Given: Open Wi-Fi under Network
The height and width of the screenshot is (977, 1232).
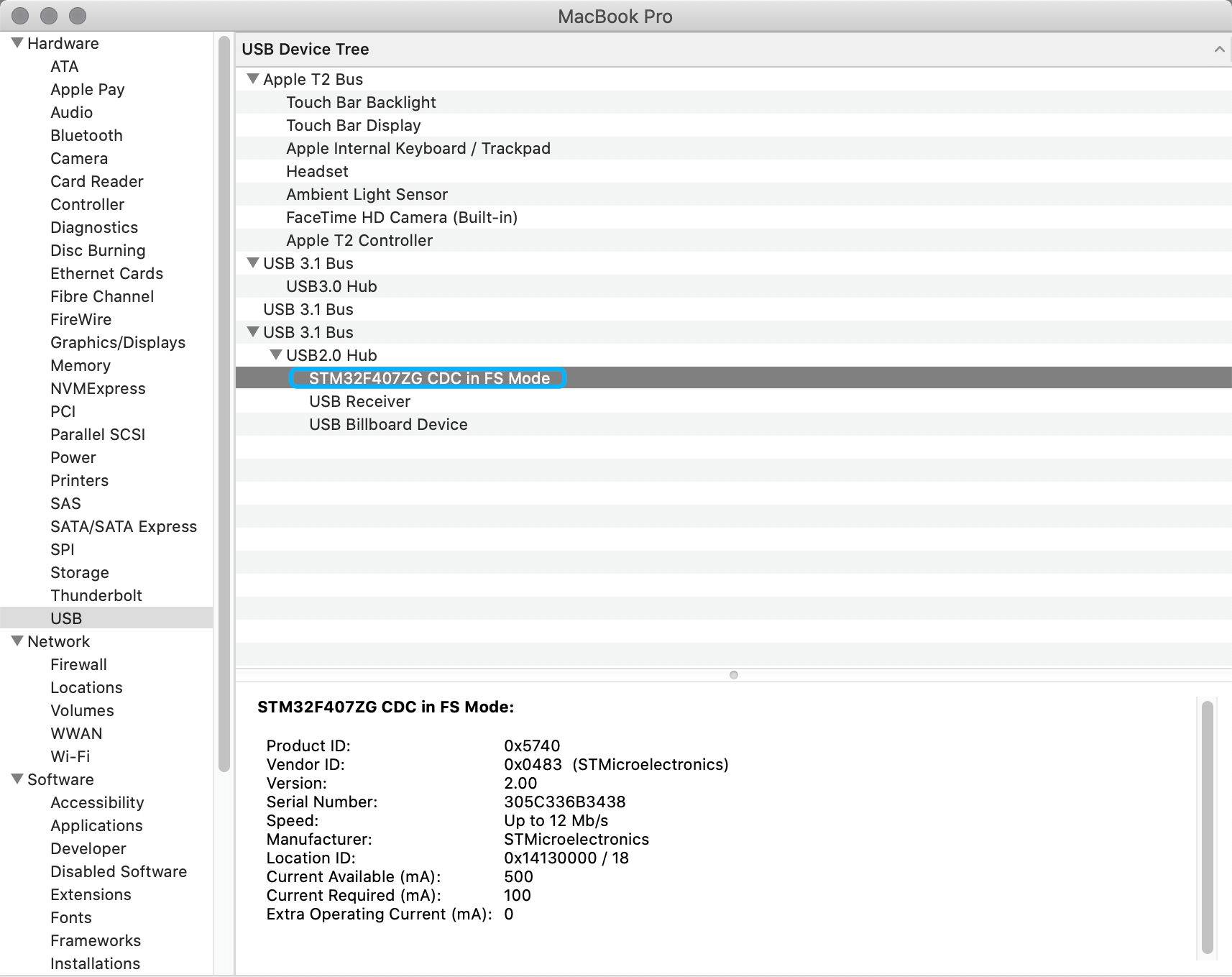Looking at the screenshot, I should pyautogui.click(x=70, y=756).
